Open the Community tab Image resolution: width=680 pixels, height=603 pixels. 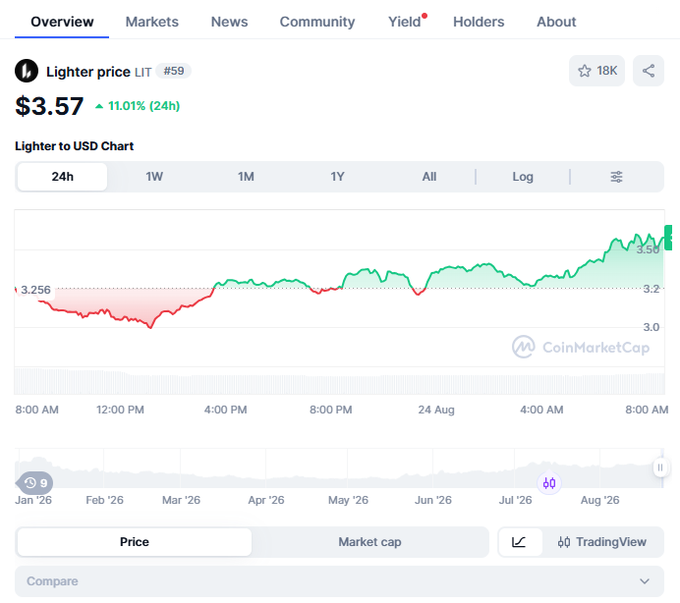pyautogui.click(x=317, y=22)
